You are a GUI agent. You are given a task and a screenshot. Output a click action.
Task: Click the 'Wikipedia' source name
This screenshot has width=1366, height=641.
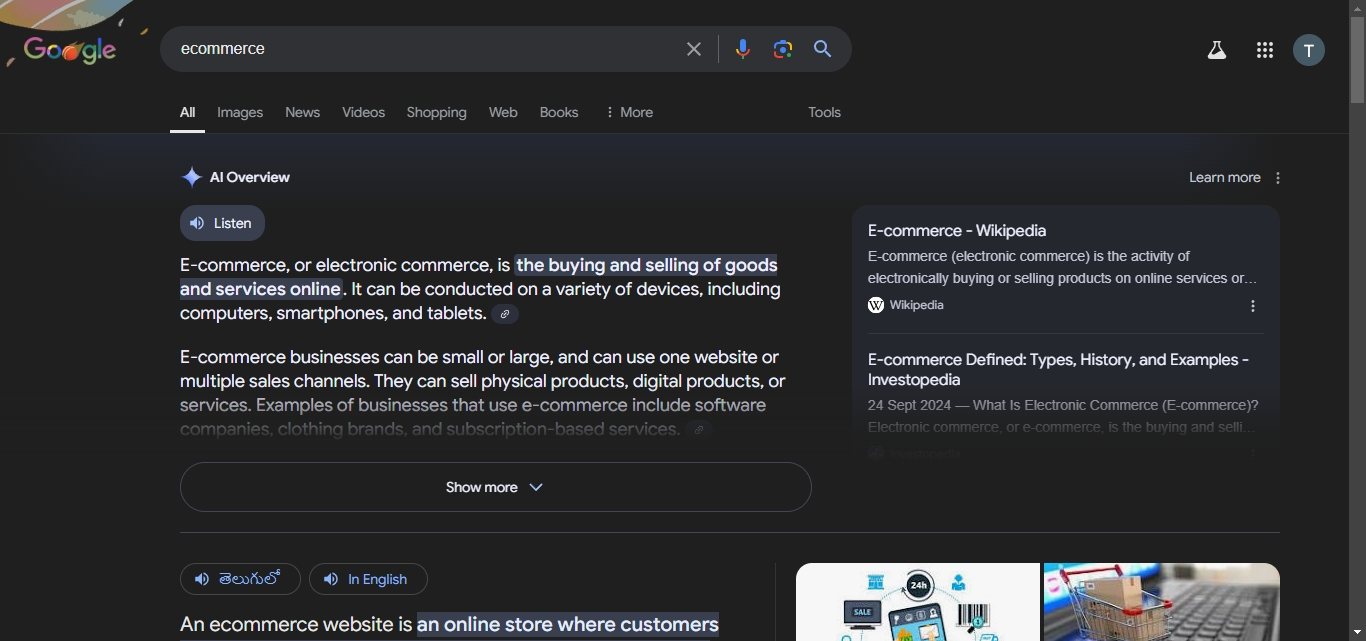(x=916, y=306)
